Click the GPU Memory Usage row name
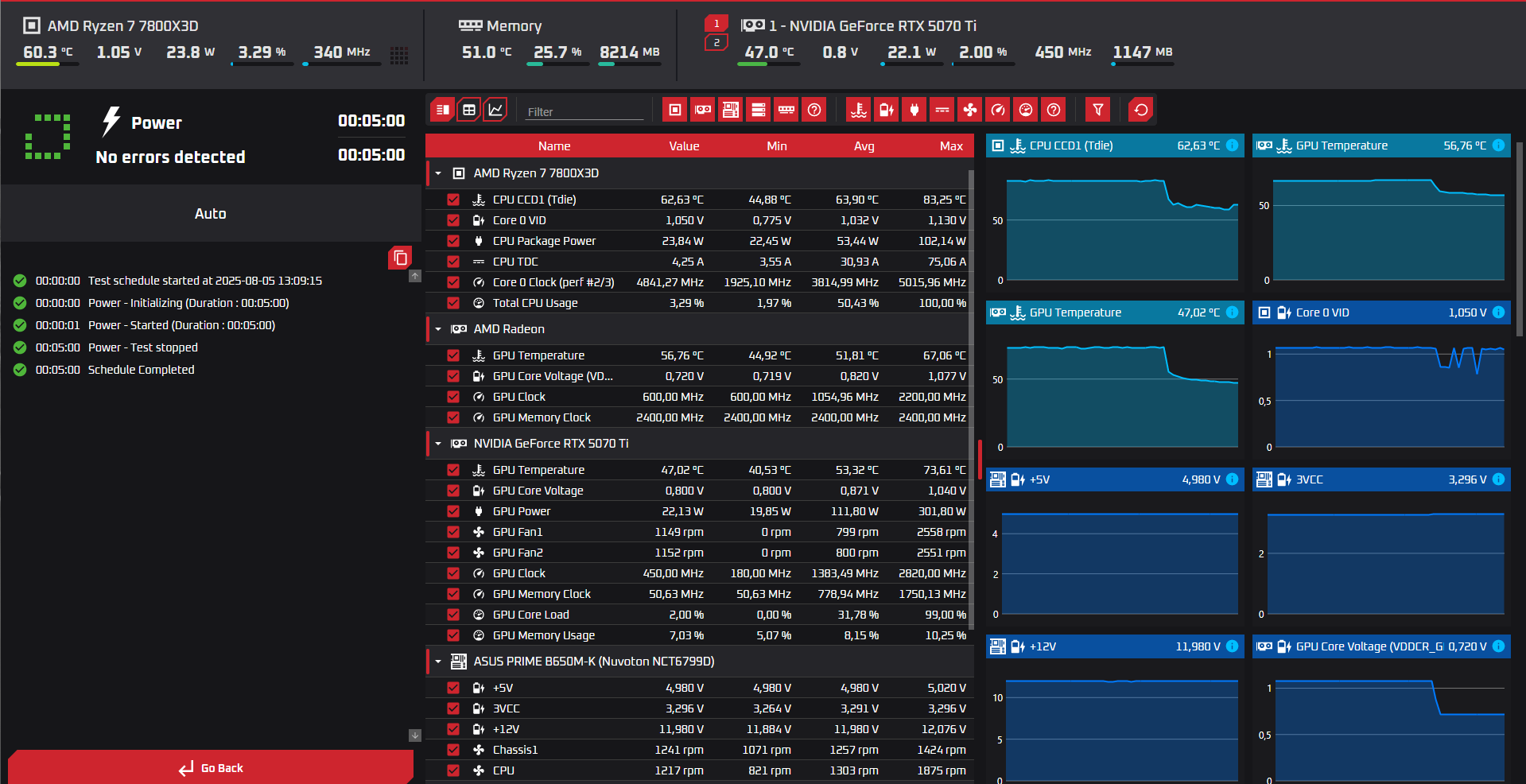This screenshot has height=784, width=1526. coord(544,635)
